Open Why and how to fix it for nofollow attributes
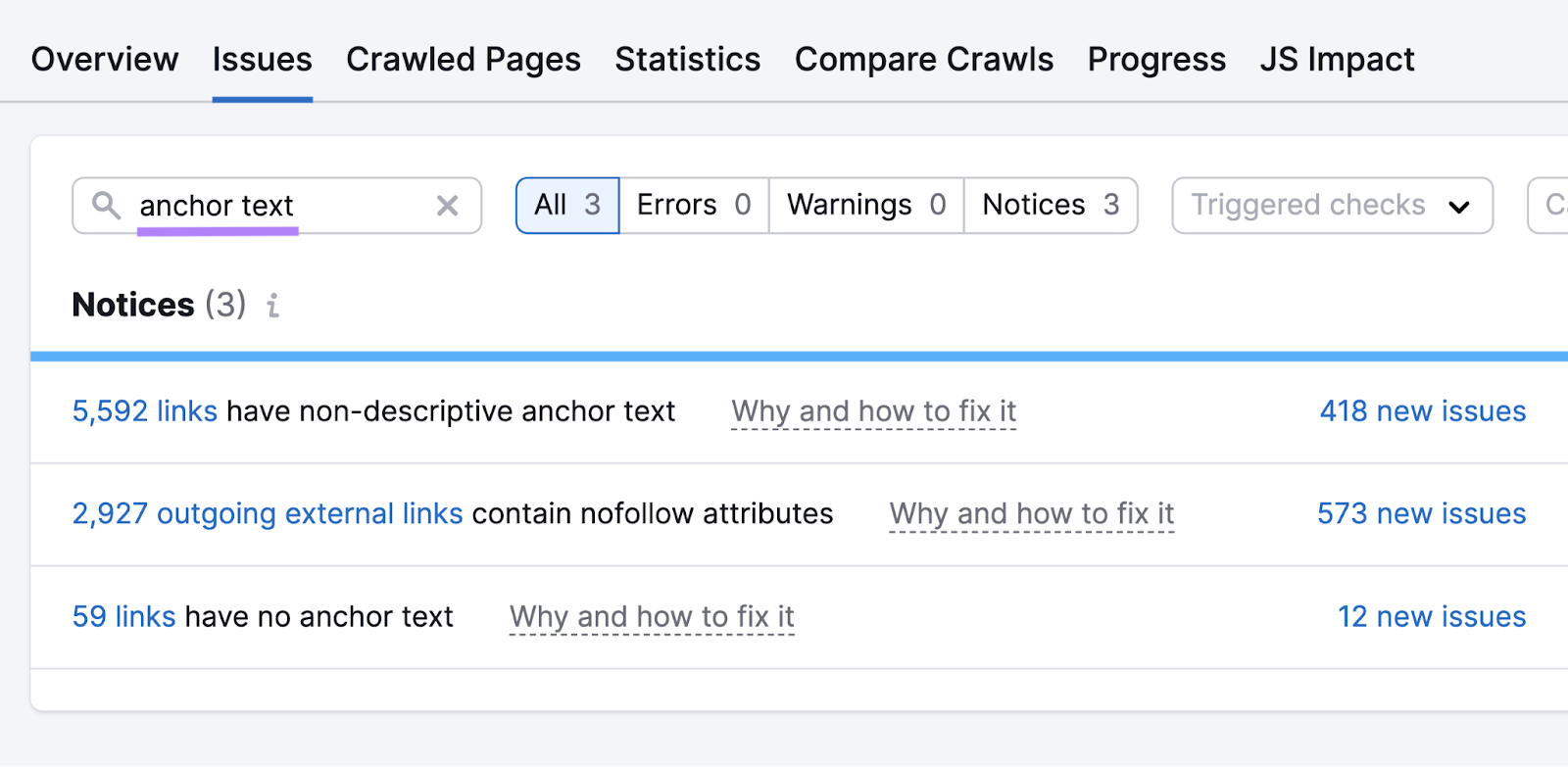The height and width of the screenshot is (767, 1568). tap(1032, 514)
